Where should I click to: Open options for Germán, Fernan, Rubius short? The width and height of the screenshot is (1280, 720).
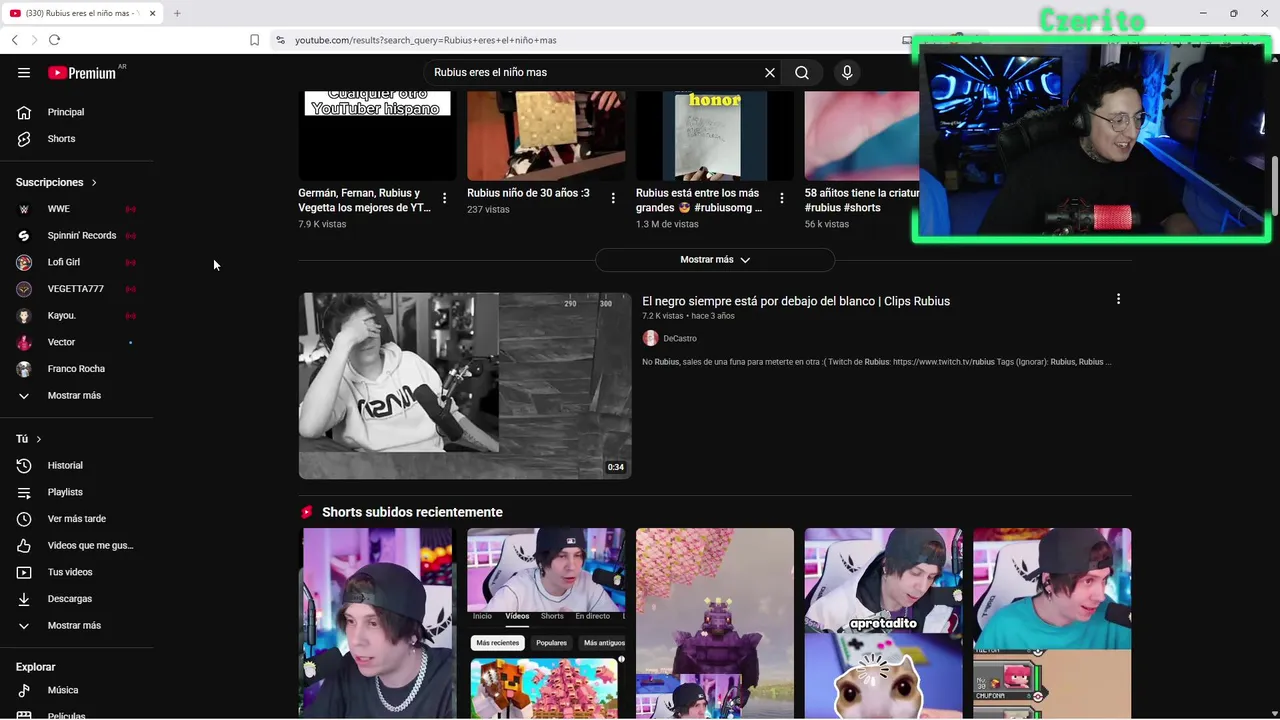444,198
